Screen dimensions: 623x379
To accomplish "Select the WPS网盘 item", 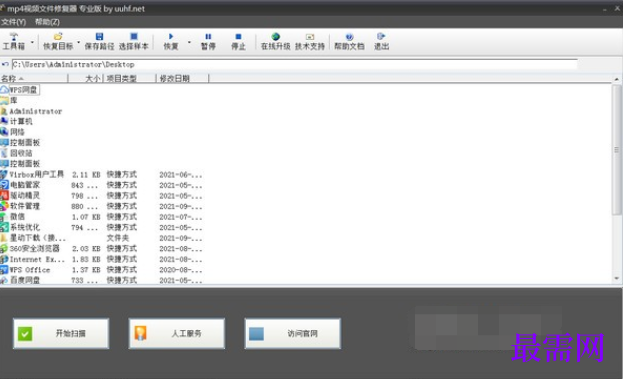I will tap(19, 90).
